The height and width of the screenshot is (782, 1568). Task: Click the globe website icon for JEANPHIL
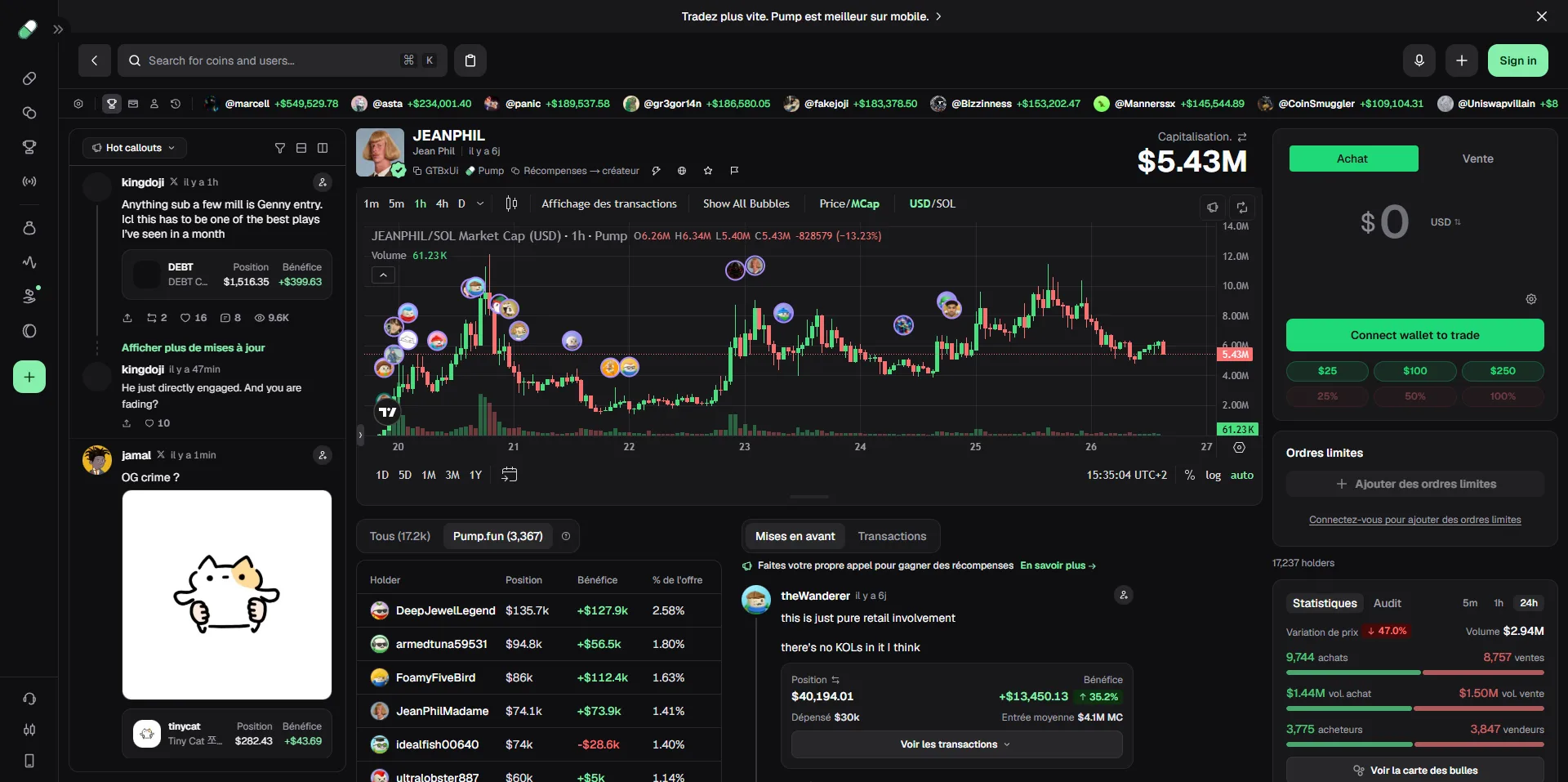[682, 171]
